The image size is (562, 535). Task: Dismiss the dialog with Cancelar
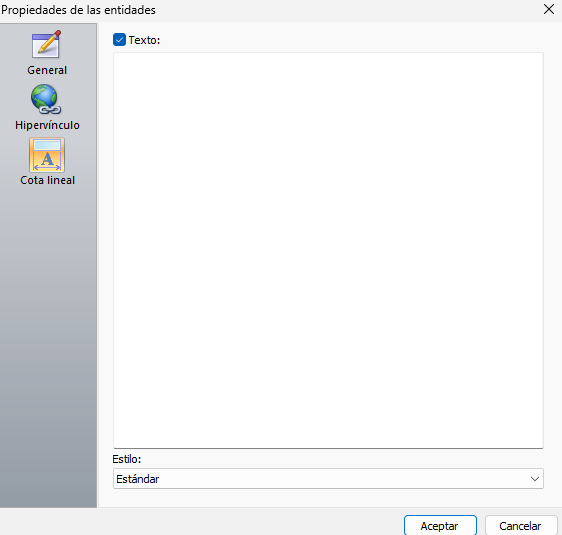[521, 526]
